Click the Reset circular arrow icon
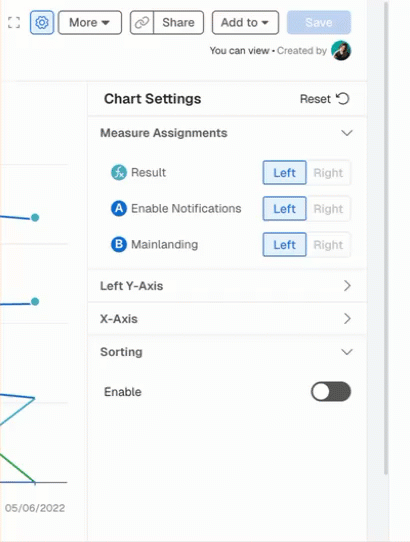This screenshot has width=410, height=542. pyautogui.click(x=343, y=99)
